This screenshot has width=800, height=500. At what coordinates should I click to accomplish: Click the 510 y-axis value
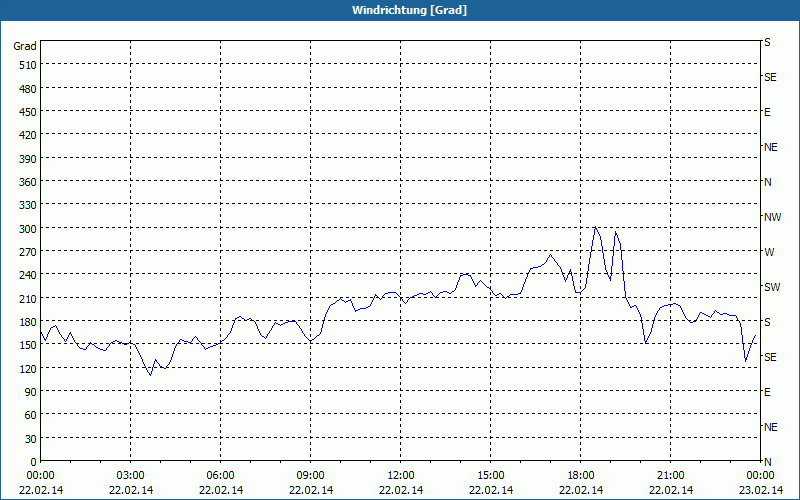tap(29, 65)
